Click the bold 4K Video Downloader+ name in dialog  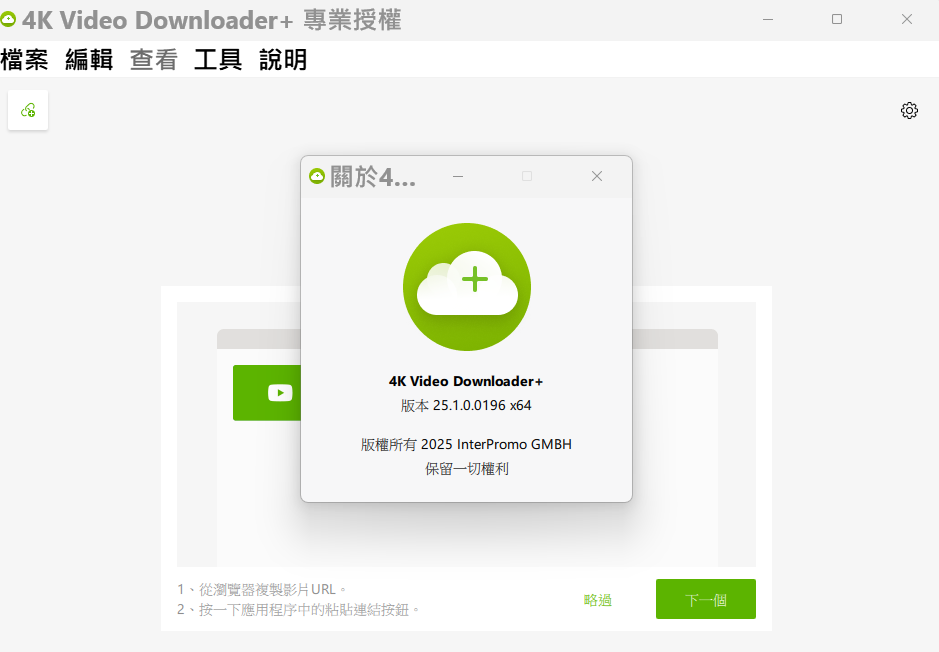(466, 381)
